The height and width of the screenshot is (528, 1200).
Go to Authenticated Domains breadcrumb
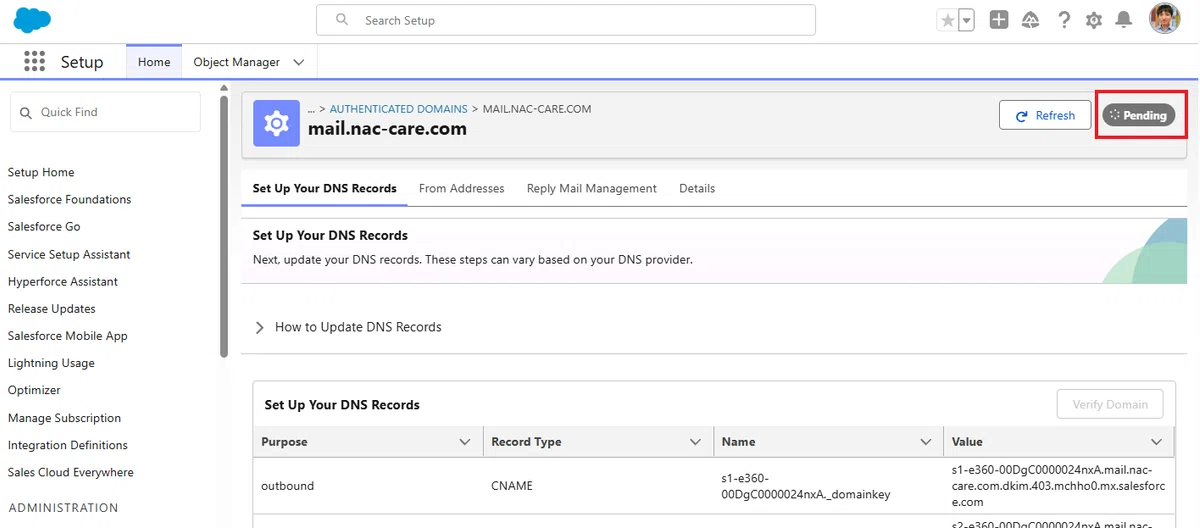pyautogui.click(x=399, y=108)
